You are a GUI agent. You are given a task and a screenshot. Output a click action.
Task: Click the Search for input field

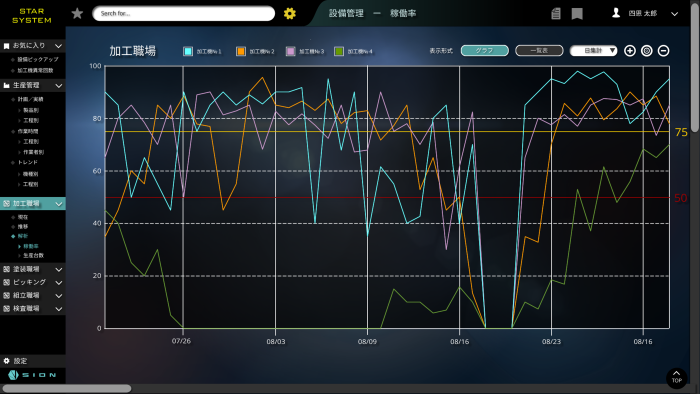coord(183,13)
